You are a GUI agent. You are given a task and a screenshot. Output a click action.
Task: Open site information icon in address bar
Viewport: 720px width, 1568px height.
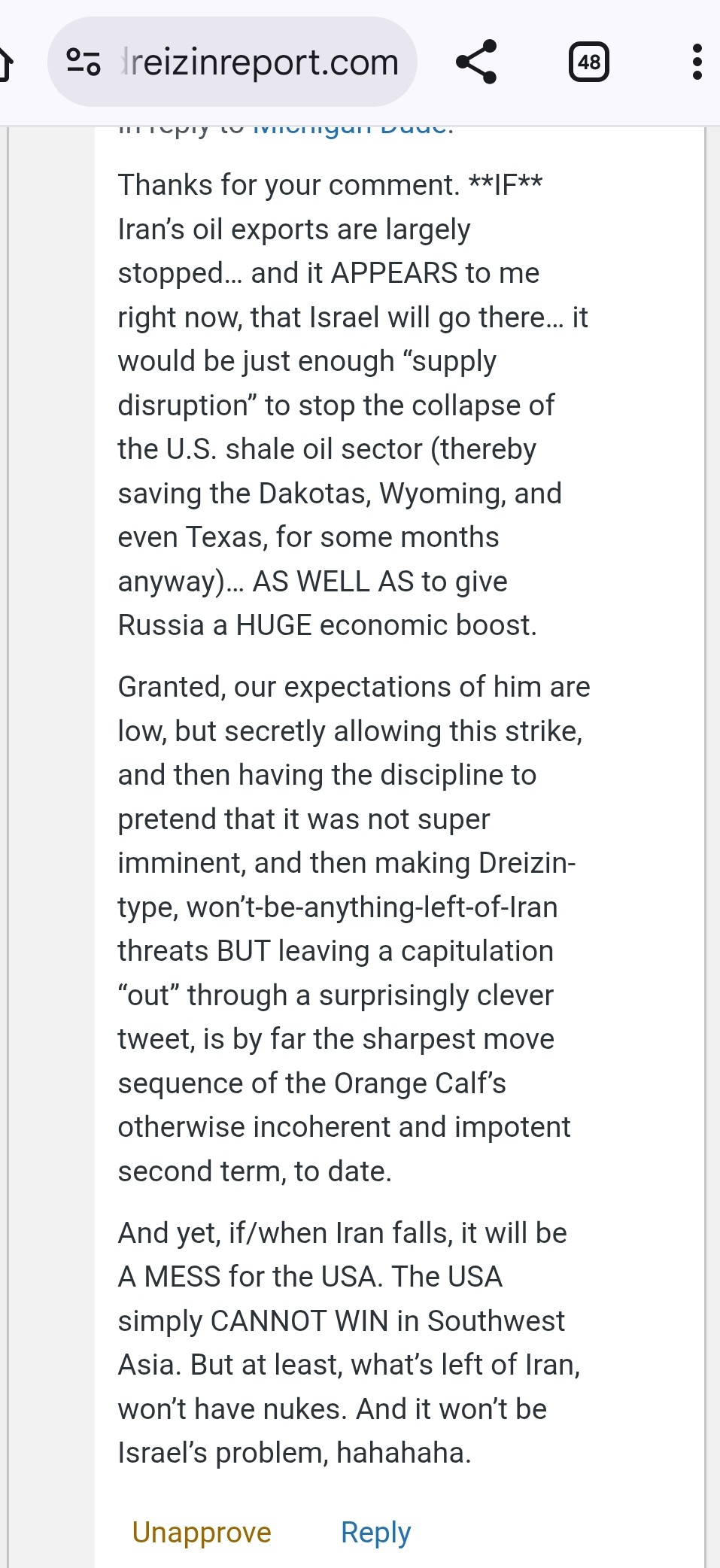coord(84,62)
